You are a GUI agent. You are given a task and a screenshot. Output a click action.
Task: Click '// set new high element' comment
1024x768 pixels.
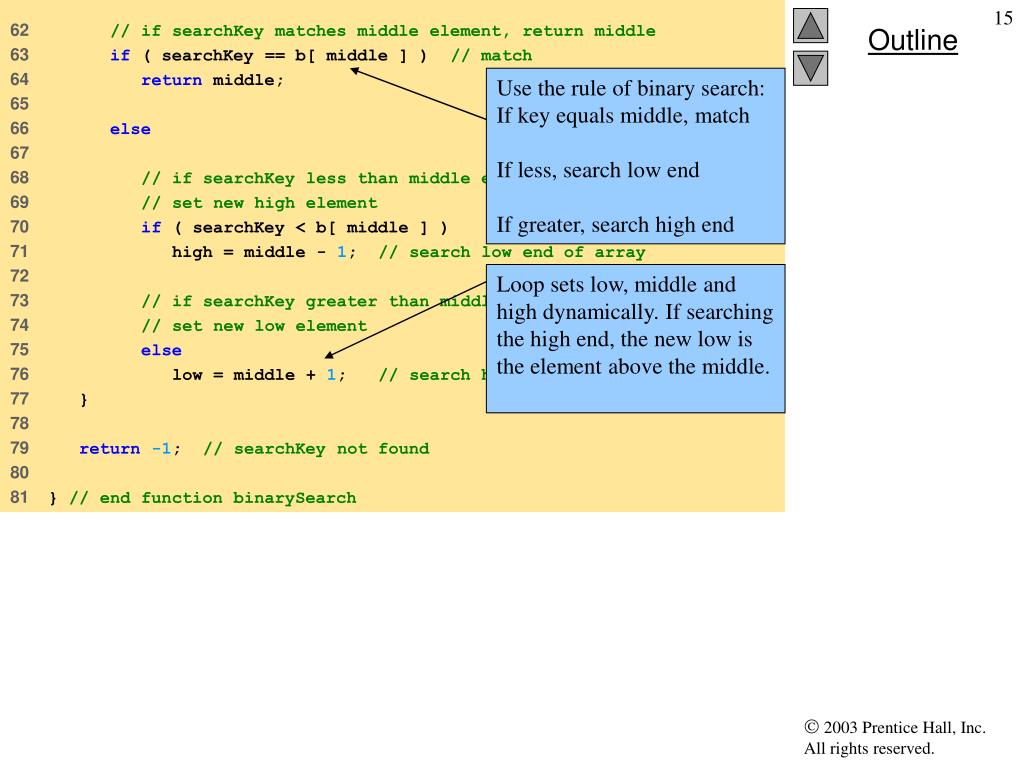pyautogui.click(x=259, y=203)
